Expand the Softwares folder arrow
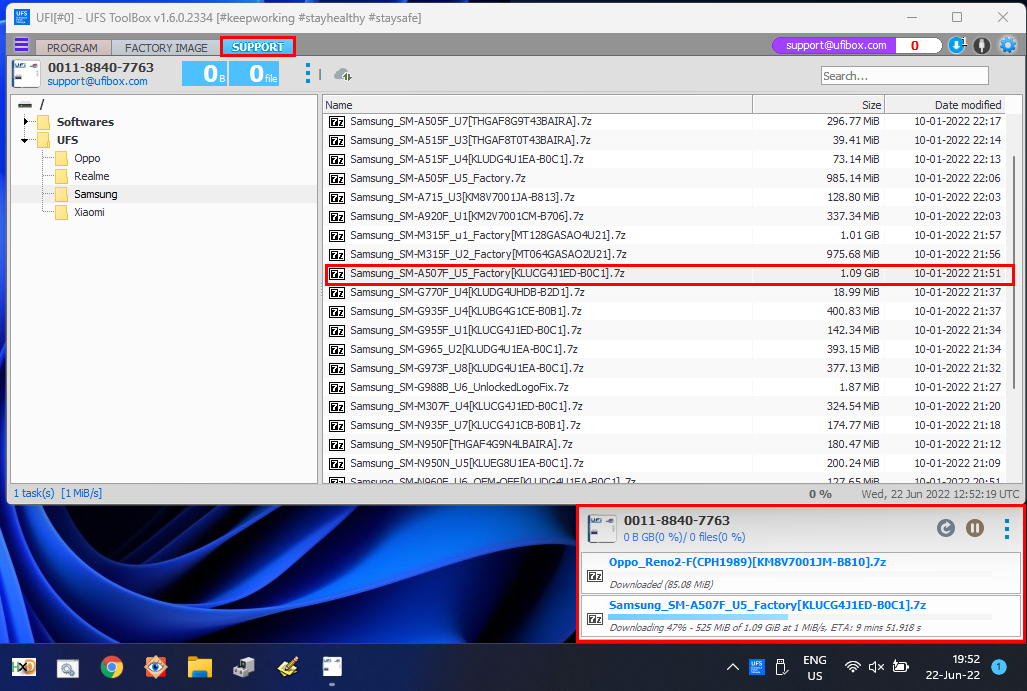The image size is (1027, 691). point(26,122)
